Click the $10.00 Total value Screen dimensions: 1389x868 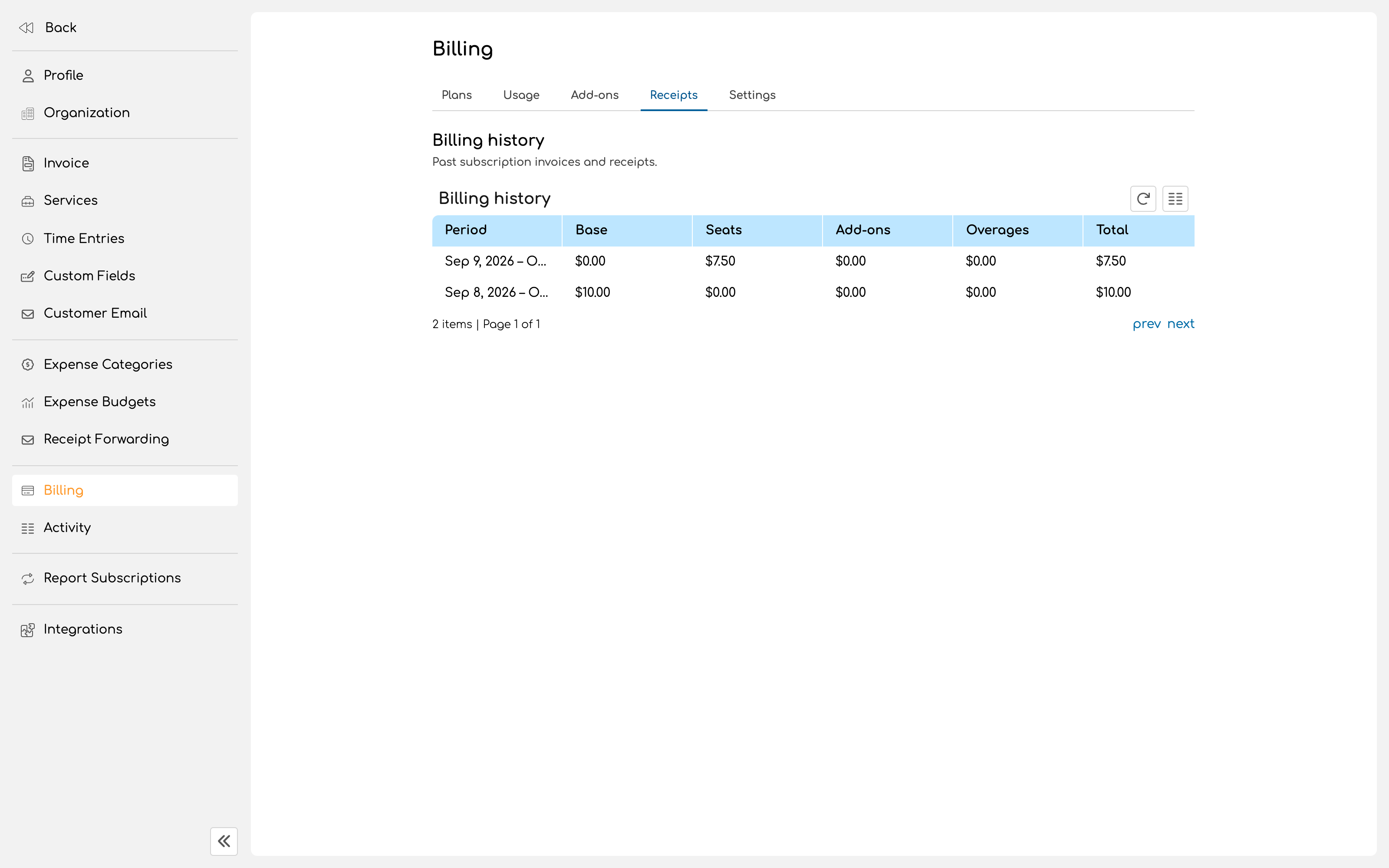click(x=1113, y=293)
